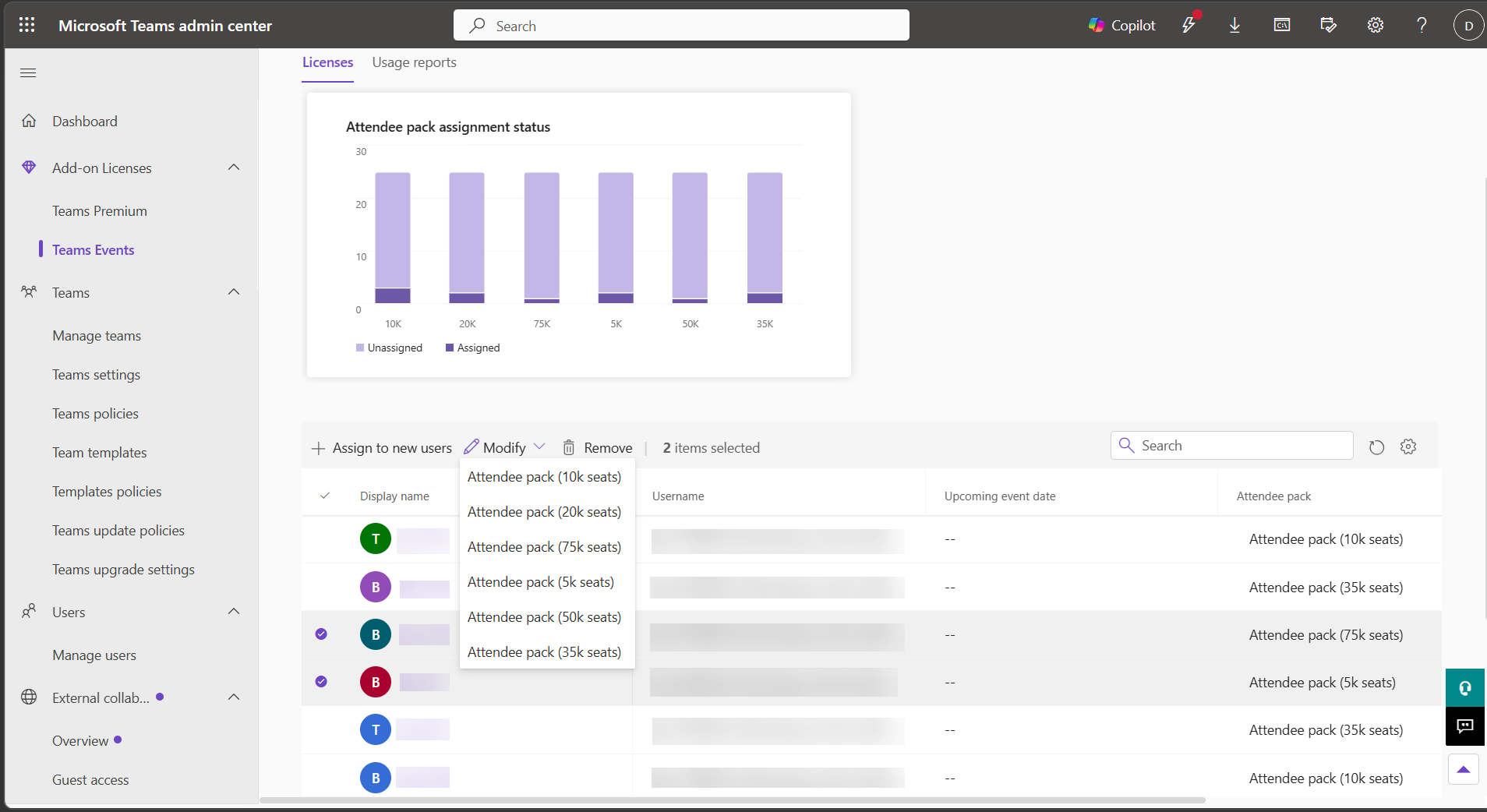Open Cloud Shell from the header
The width and height of the screenshot is (1487, 812).
coord(1281,25)
